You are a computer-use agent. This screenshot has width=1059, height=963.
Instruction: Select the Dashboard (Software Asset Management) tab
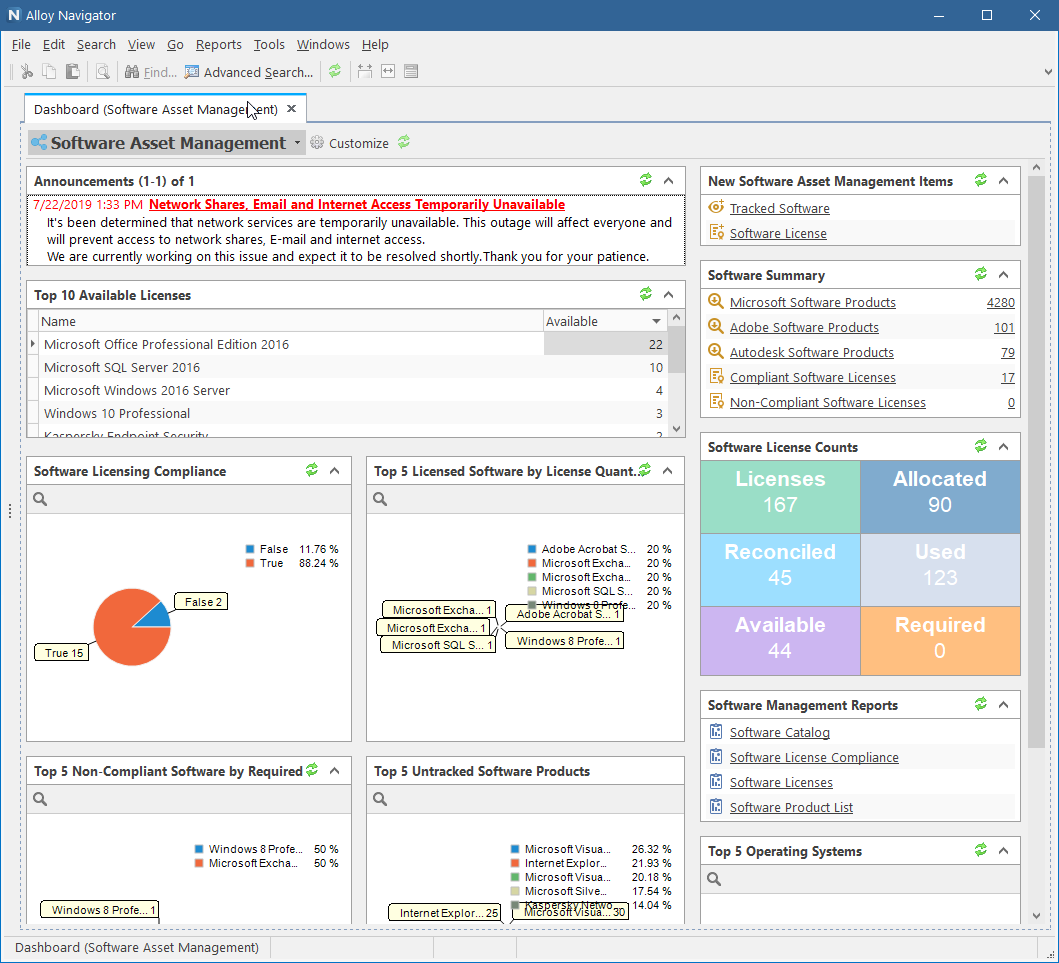150,108
